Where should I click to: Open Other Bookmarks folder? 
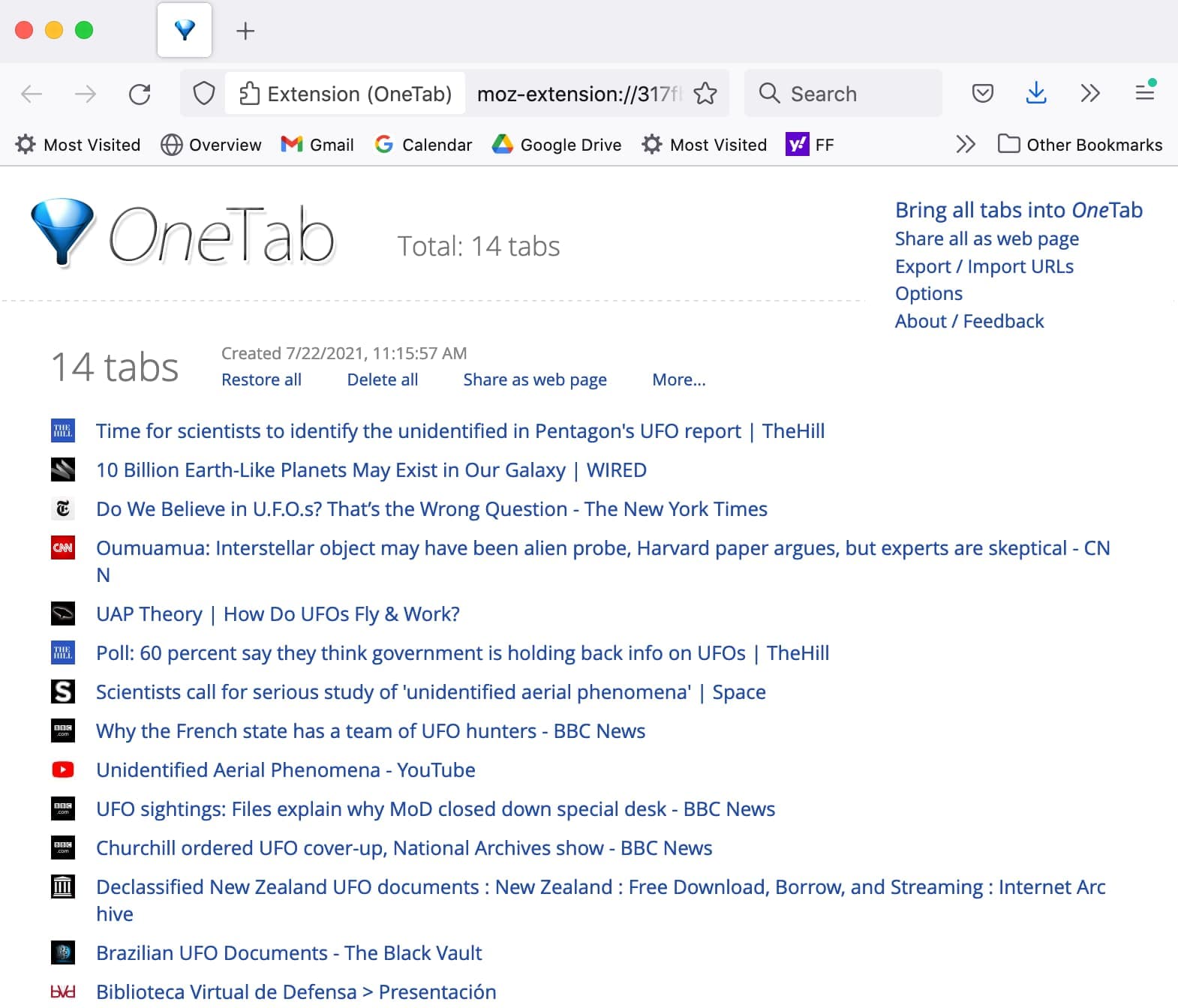[1080, 145]
